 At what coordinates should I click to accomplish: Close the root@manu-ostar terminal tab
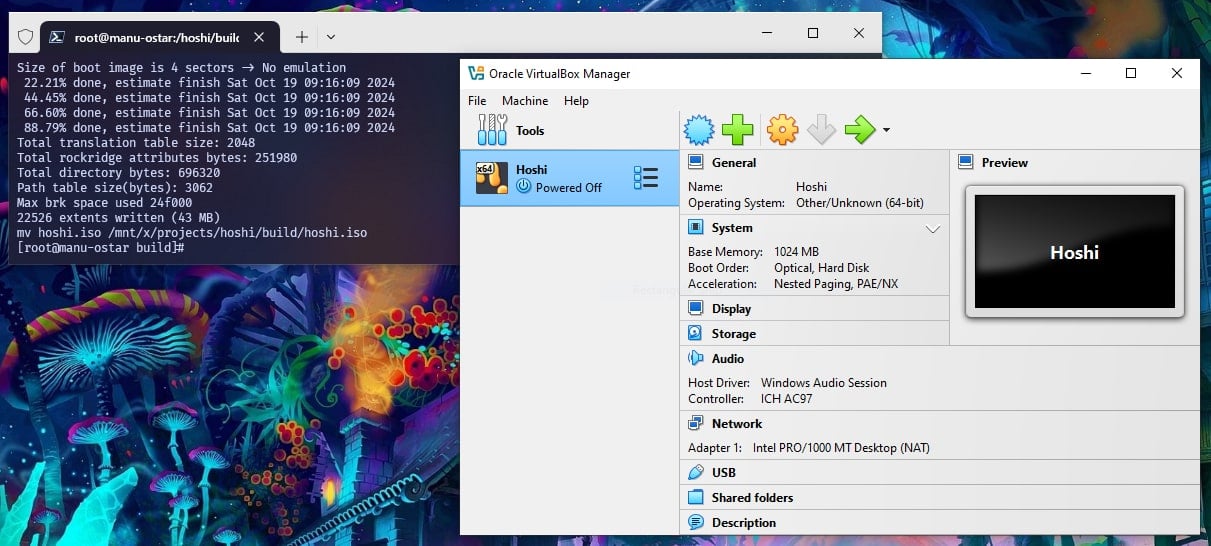259,37
